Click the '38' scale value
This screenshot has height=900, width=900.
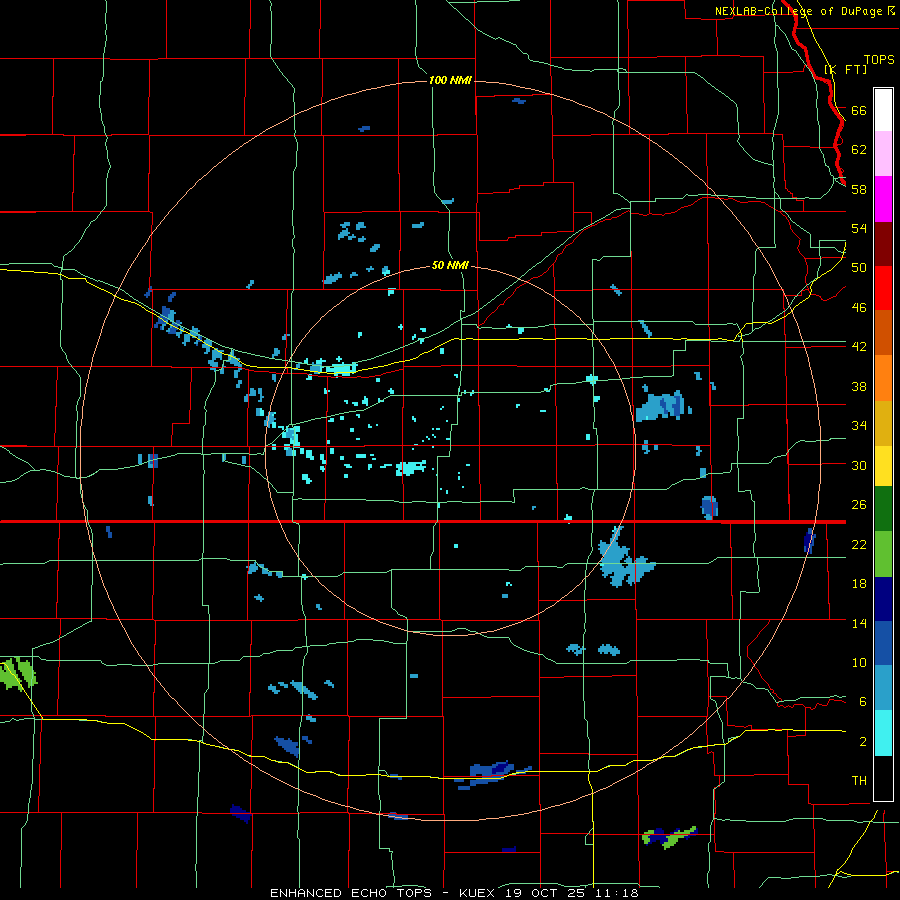pyautogui.click(x=859, y=386)
